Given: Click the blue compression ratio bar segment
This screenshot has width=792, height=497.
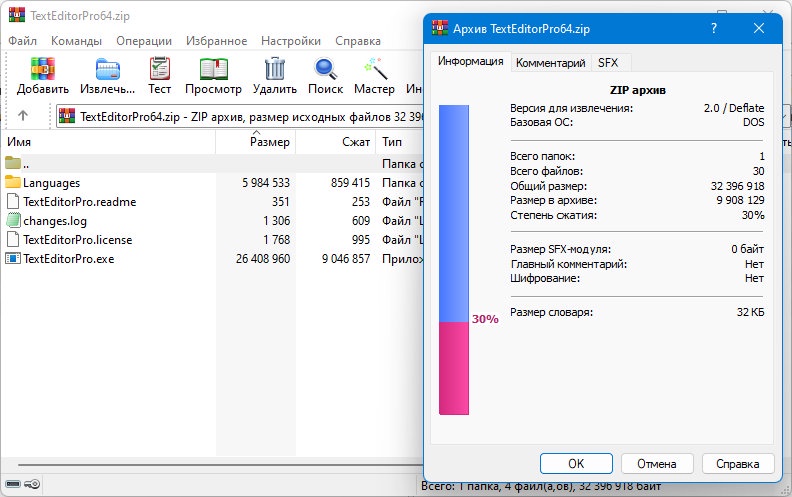Looking at the screenshot, I should pos(454,213).
